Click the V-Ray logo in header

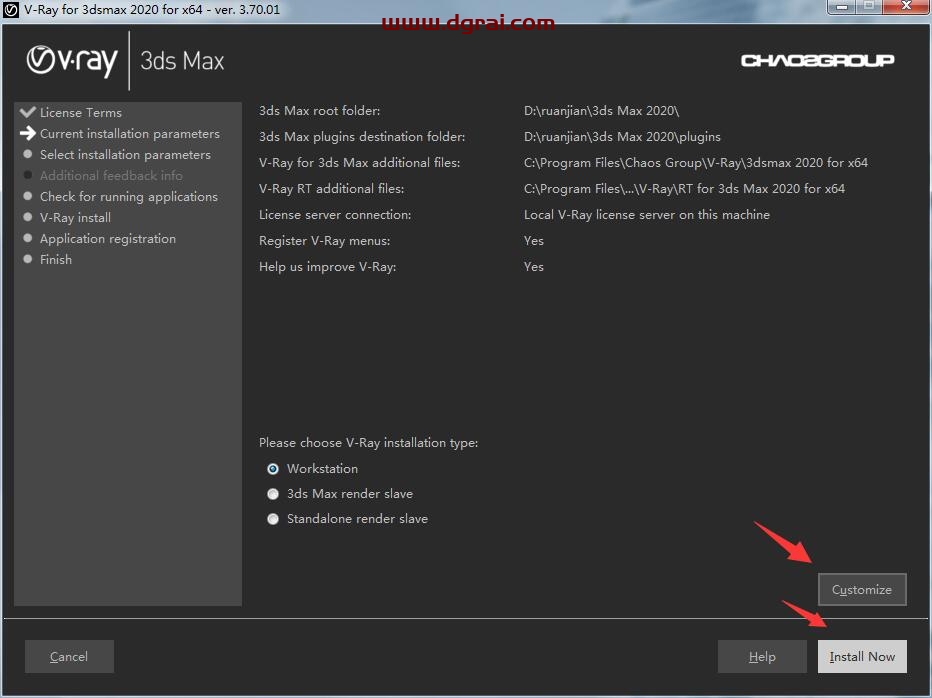pyautogui.click(x=72, y=61)
